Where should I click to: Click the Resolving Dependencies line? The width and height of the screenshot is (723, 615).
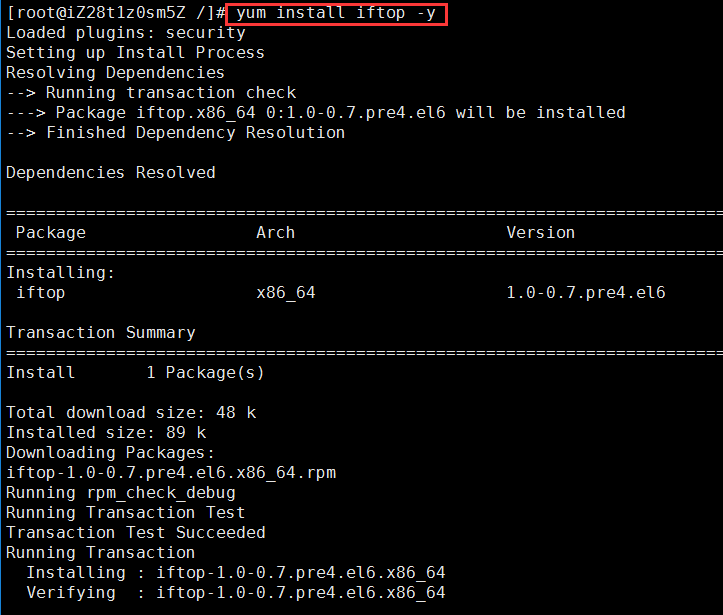(115, 73)
